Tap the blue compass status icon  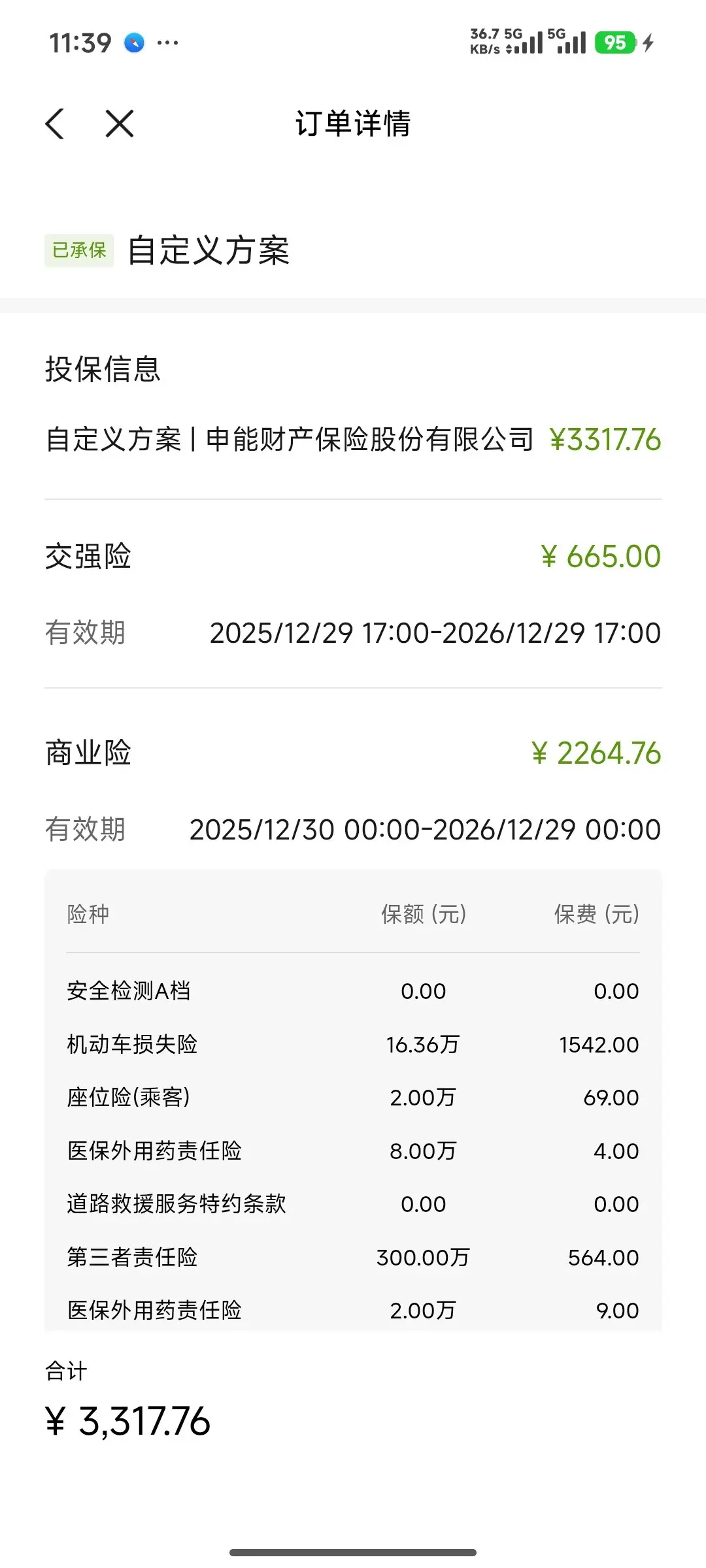click(x=135, y=43)
